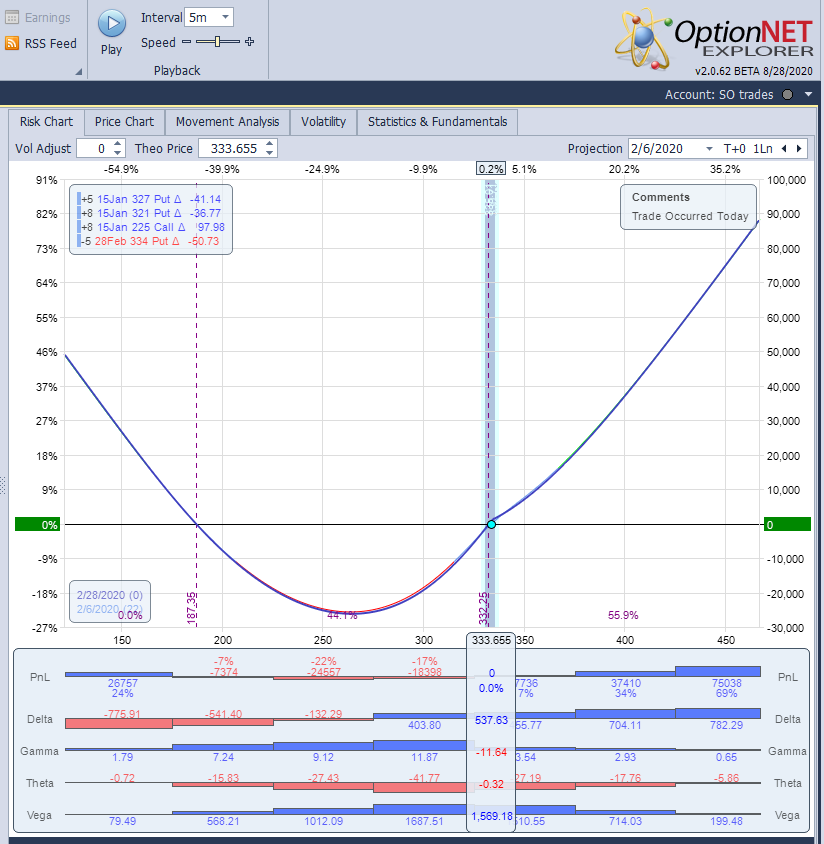This screenshot has width=824, height=844.
Task: Click the Delta value -775.91
Action: 122,714
